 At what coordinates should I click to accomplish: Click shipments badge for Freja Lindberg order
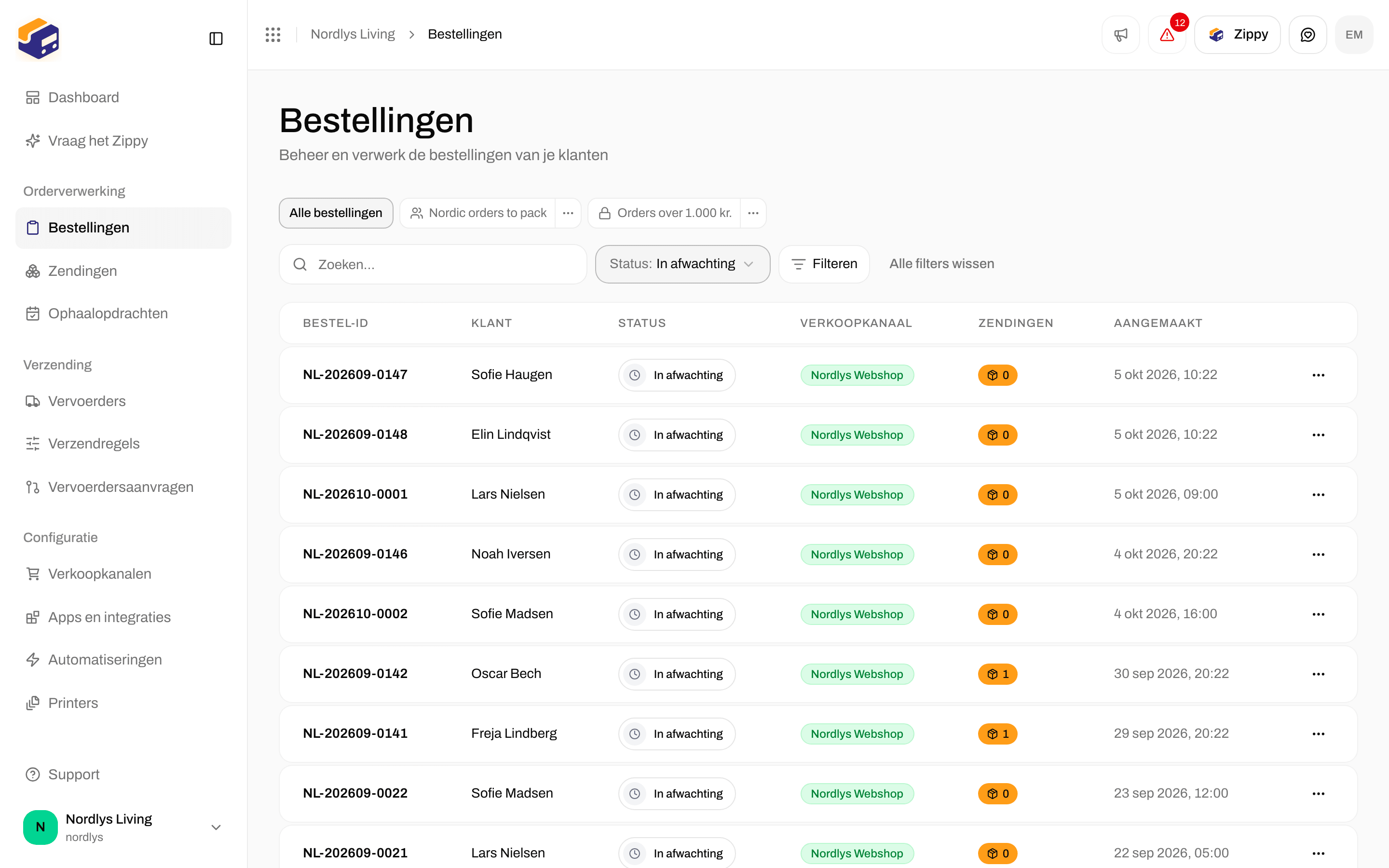coord(997,733)
